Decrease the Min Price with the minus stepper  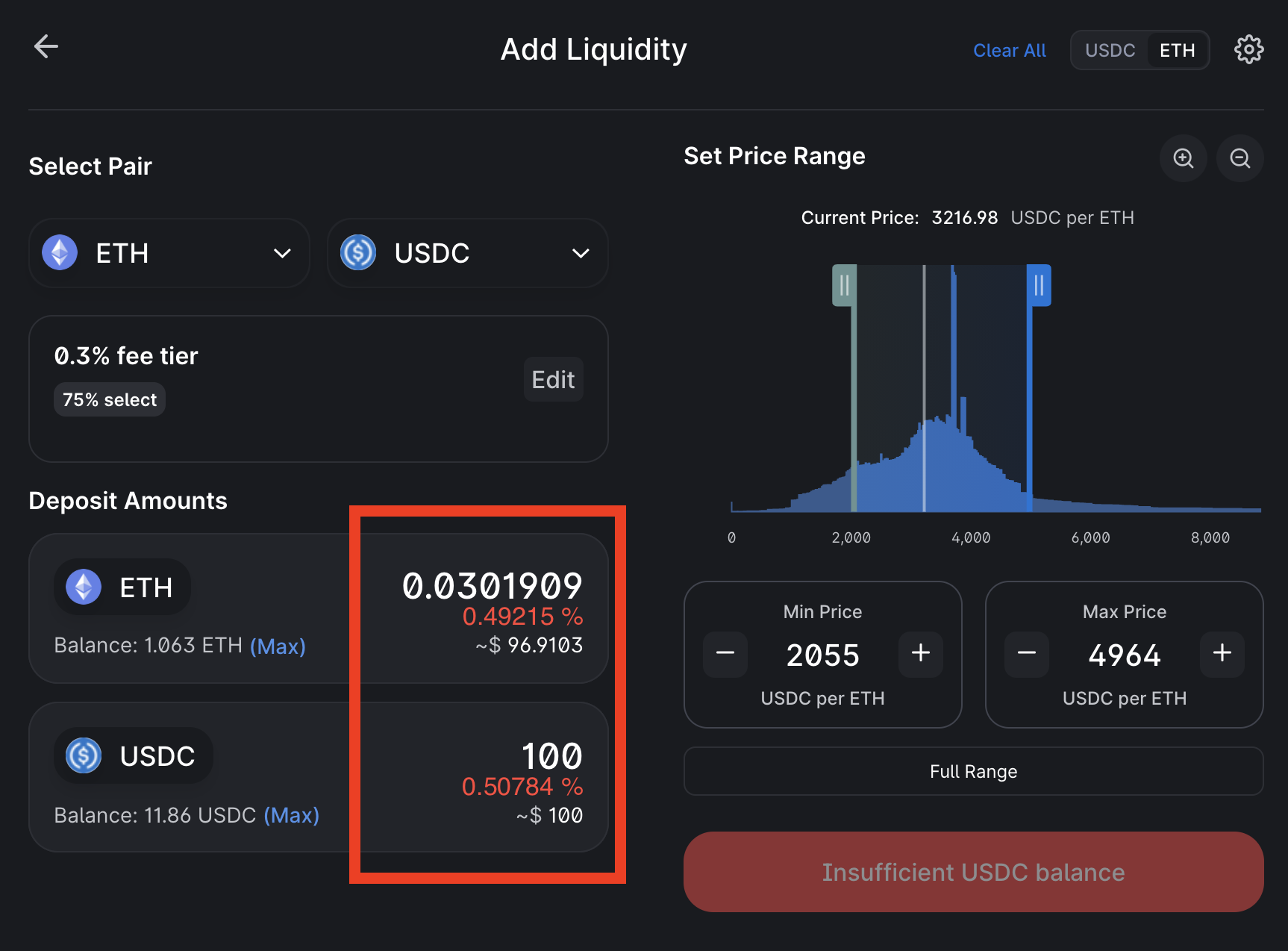click(x=725, y=654)
